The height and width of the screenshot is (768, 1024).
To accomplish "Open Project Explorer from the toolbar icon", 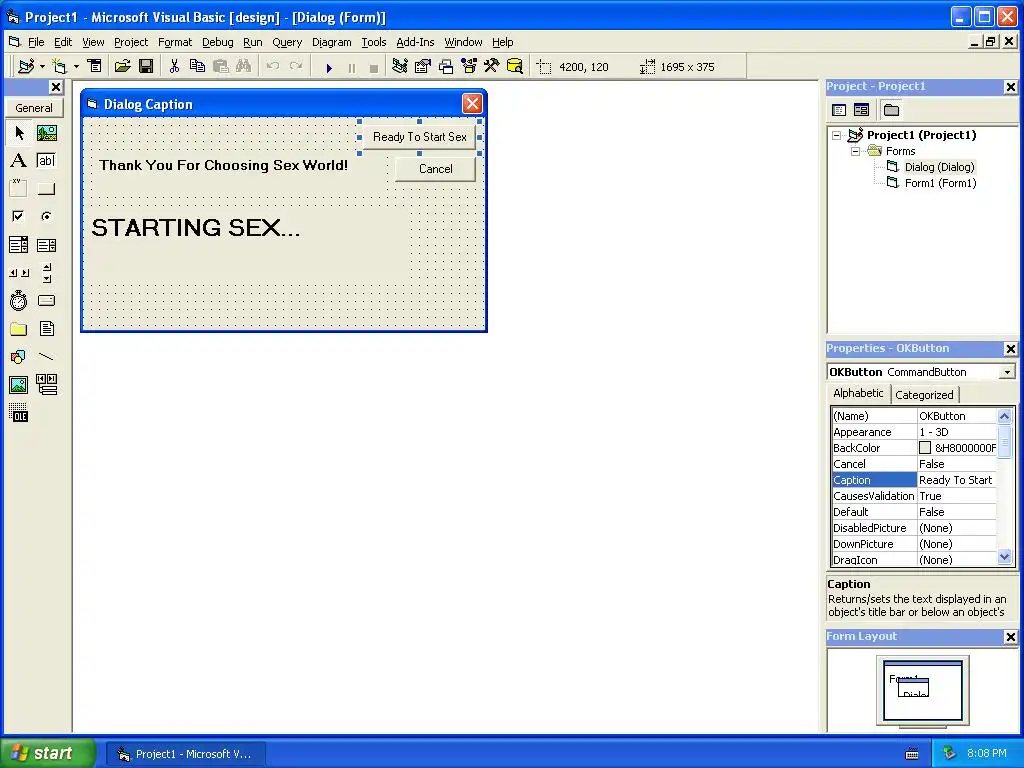I will (400, 67).
